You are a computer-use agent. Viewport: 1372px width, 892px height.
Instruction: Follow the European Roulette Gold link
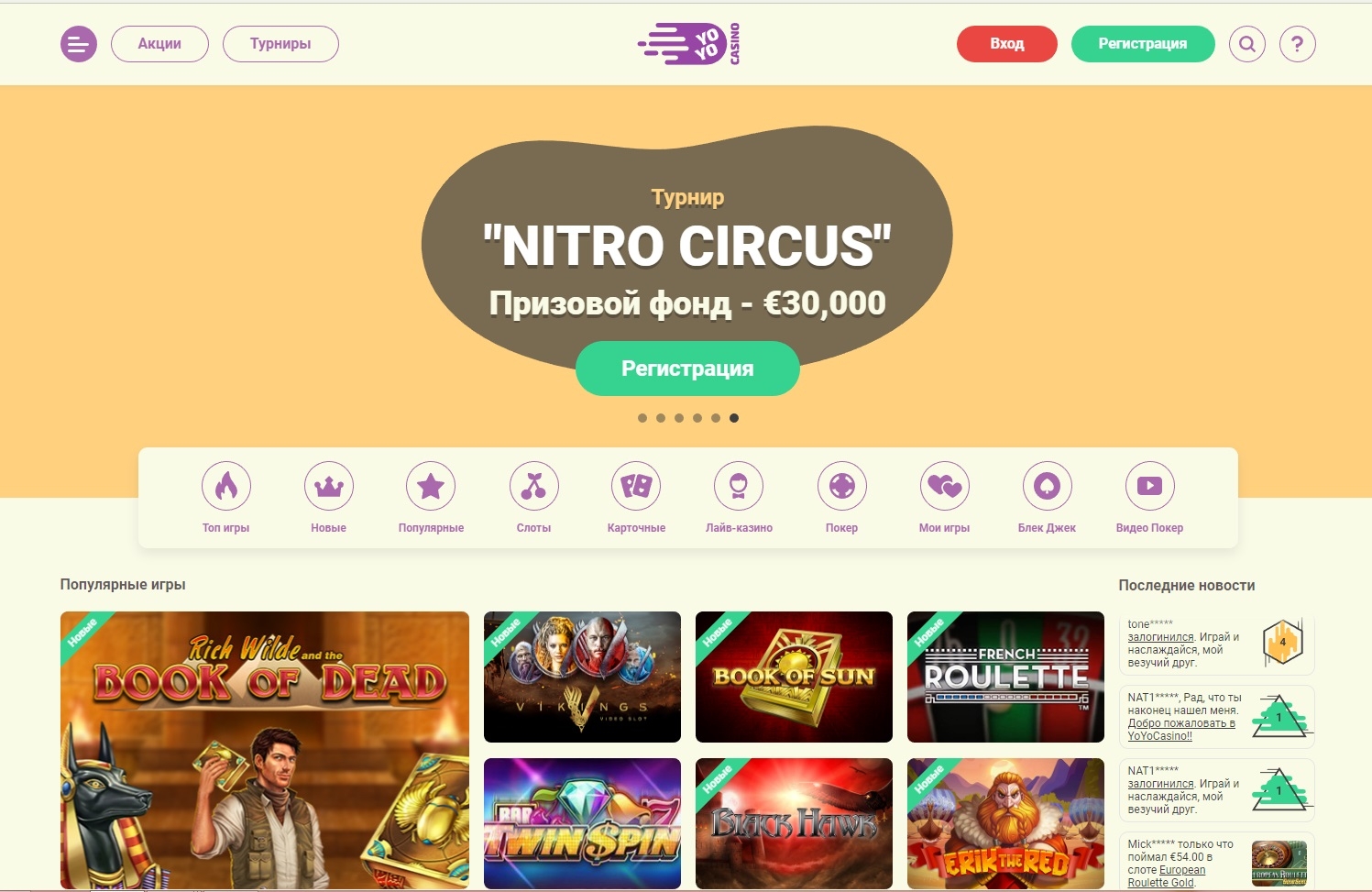[x=1167, y=876]
